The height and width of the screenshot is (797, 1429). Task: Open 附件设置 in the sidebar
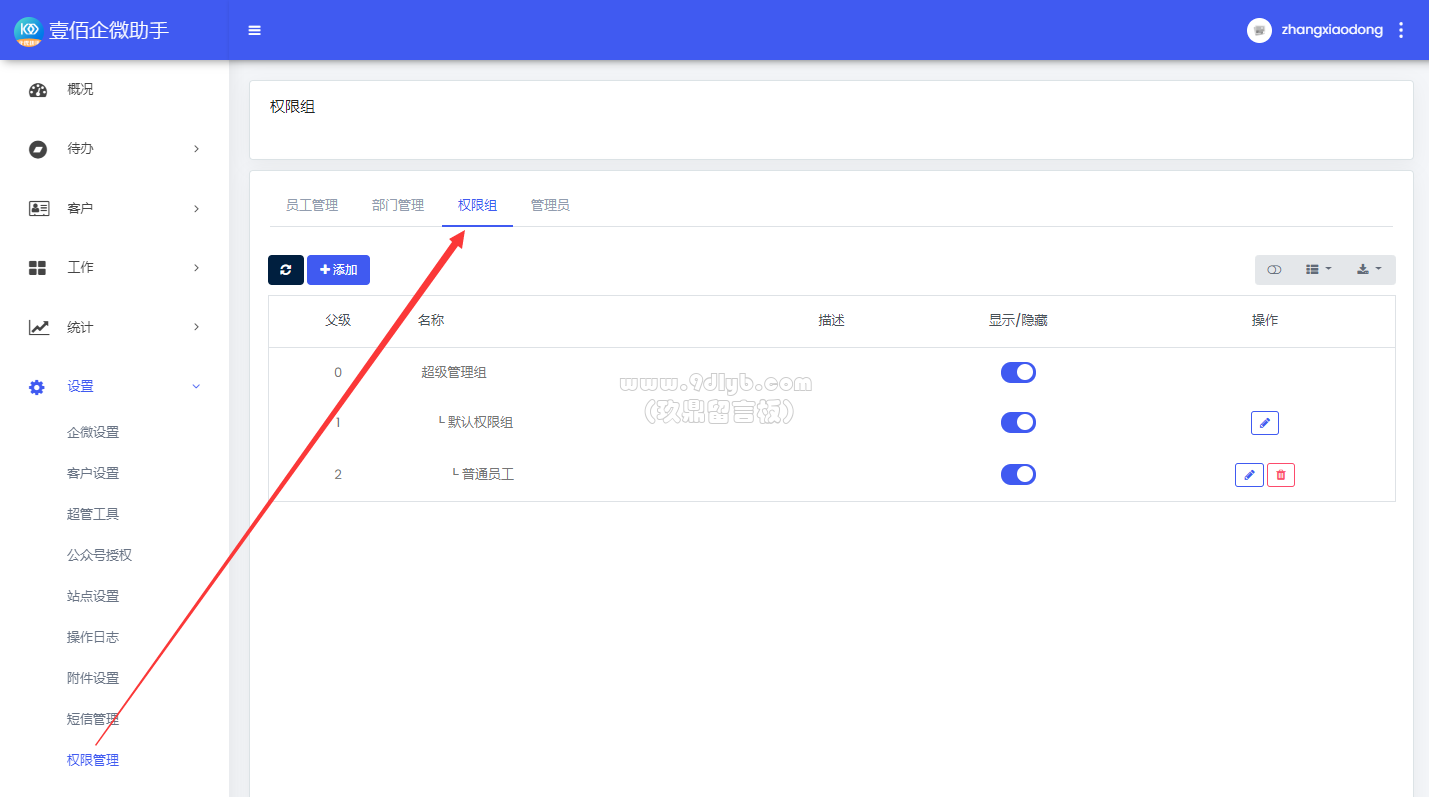point(93,678)
